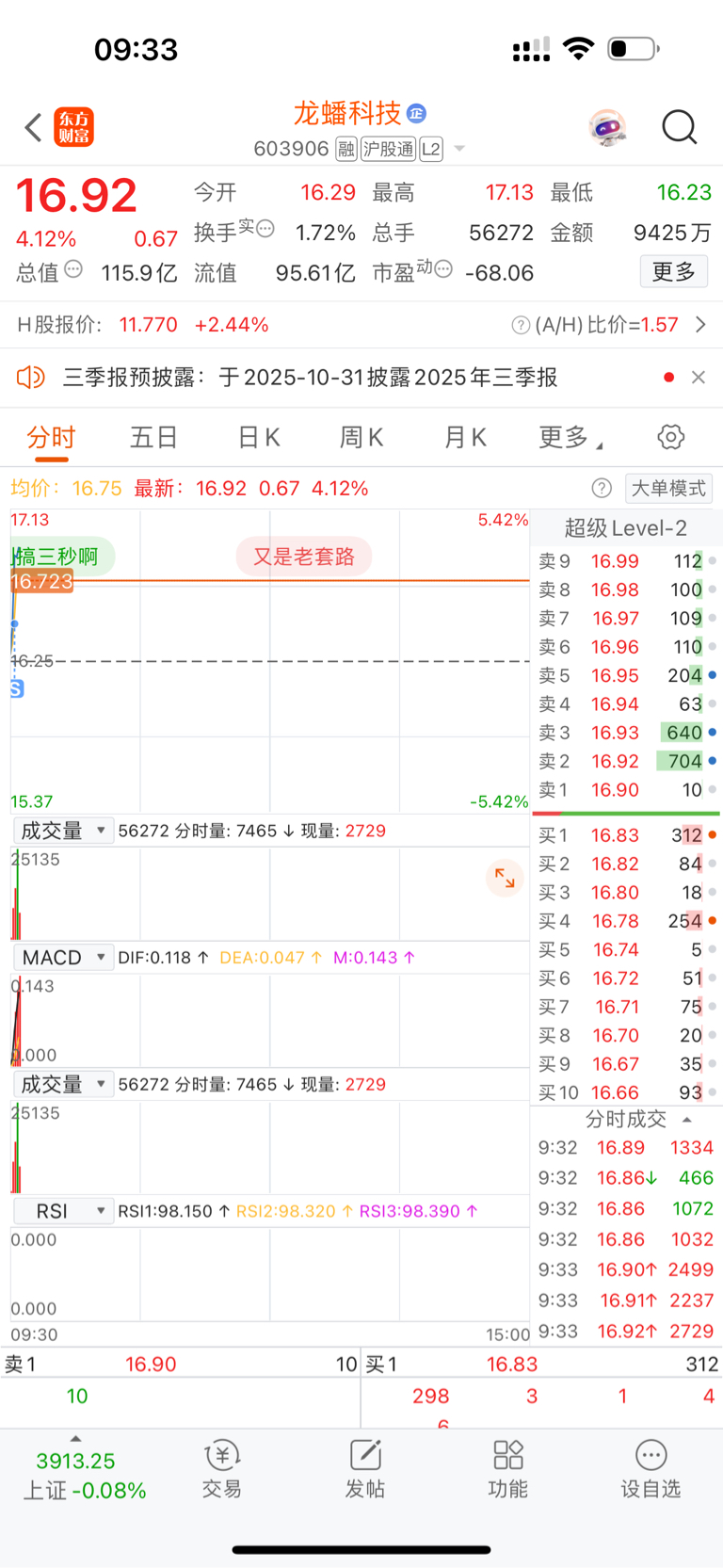This screenshot has height=1568, width=723.
Task: Open the 发帖 post icon
Action: (x=365, y=1468)
